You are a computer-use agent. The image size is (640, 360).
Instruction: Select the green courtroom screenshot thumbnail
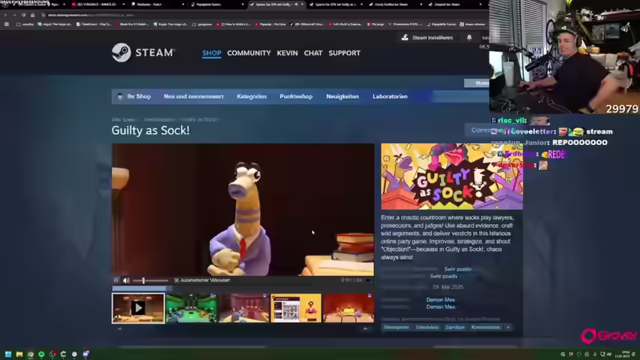(191, 308)
